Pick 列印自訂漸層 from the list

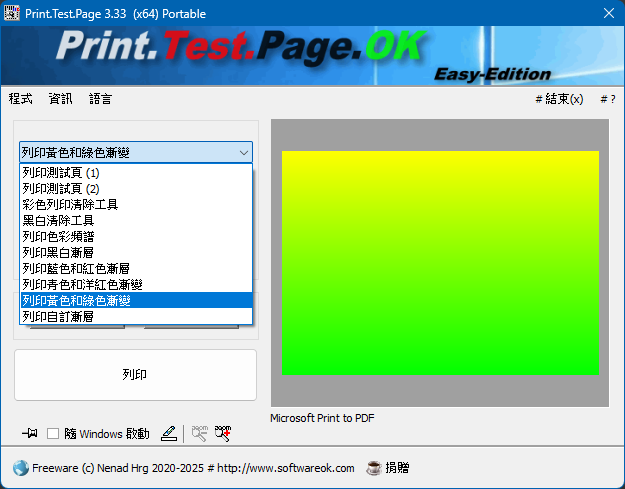[58, 316]
